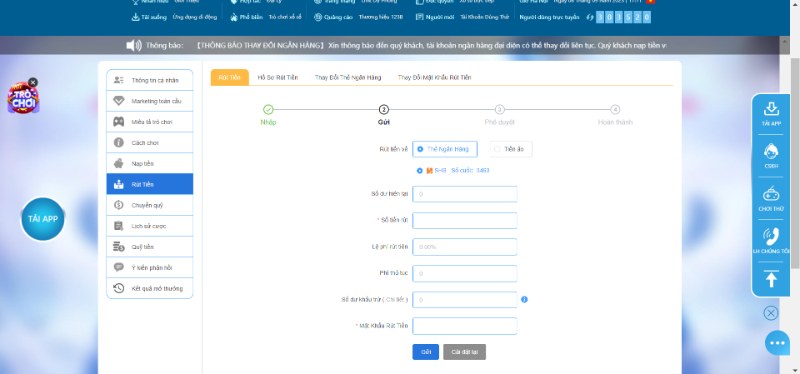Image resolution: width=800 pixels, height=374 pixels.
Task: Click the TRÒ CHƠI promo badge
Action: (x=22, y=98)
